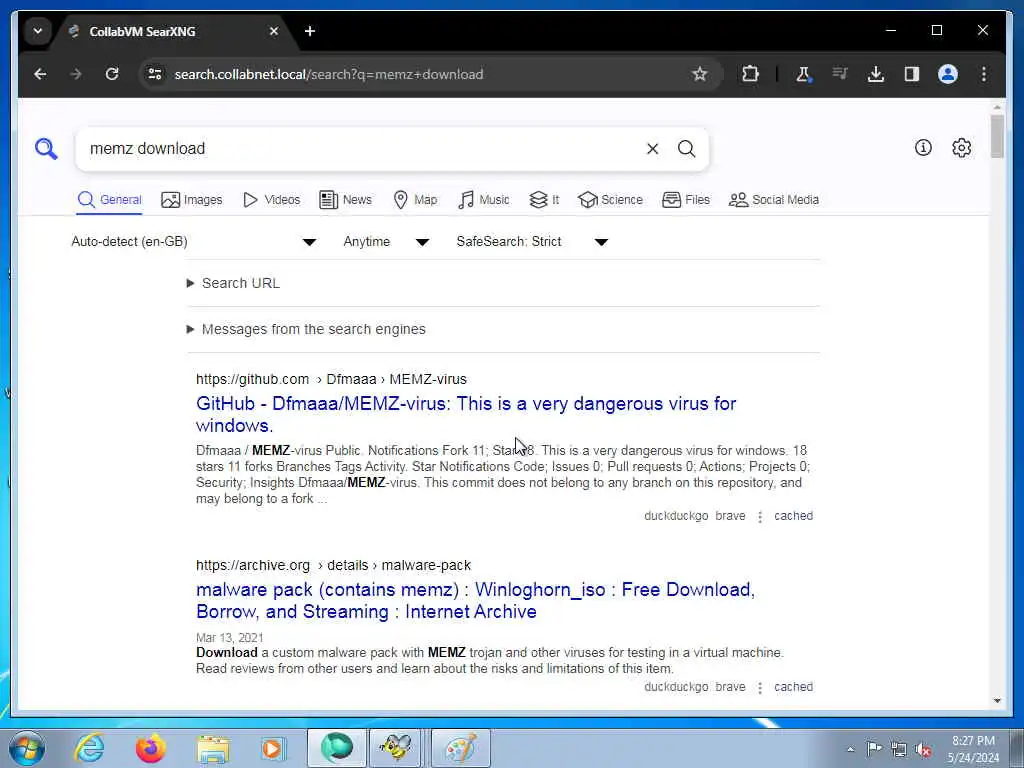Click the browser forward arrow
This screenshot has height=768, width=1024.
point(76,74)
